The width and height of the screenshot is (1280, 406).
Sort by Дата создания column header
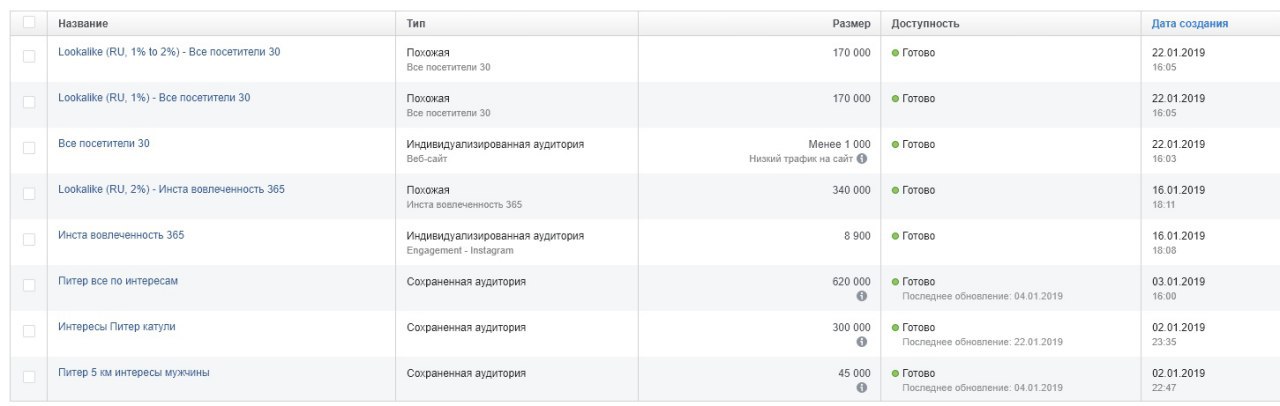click(1190, 23)
